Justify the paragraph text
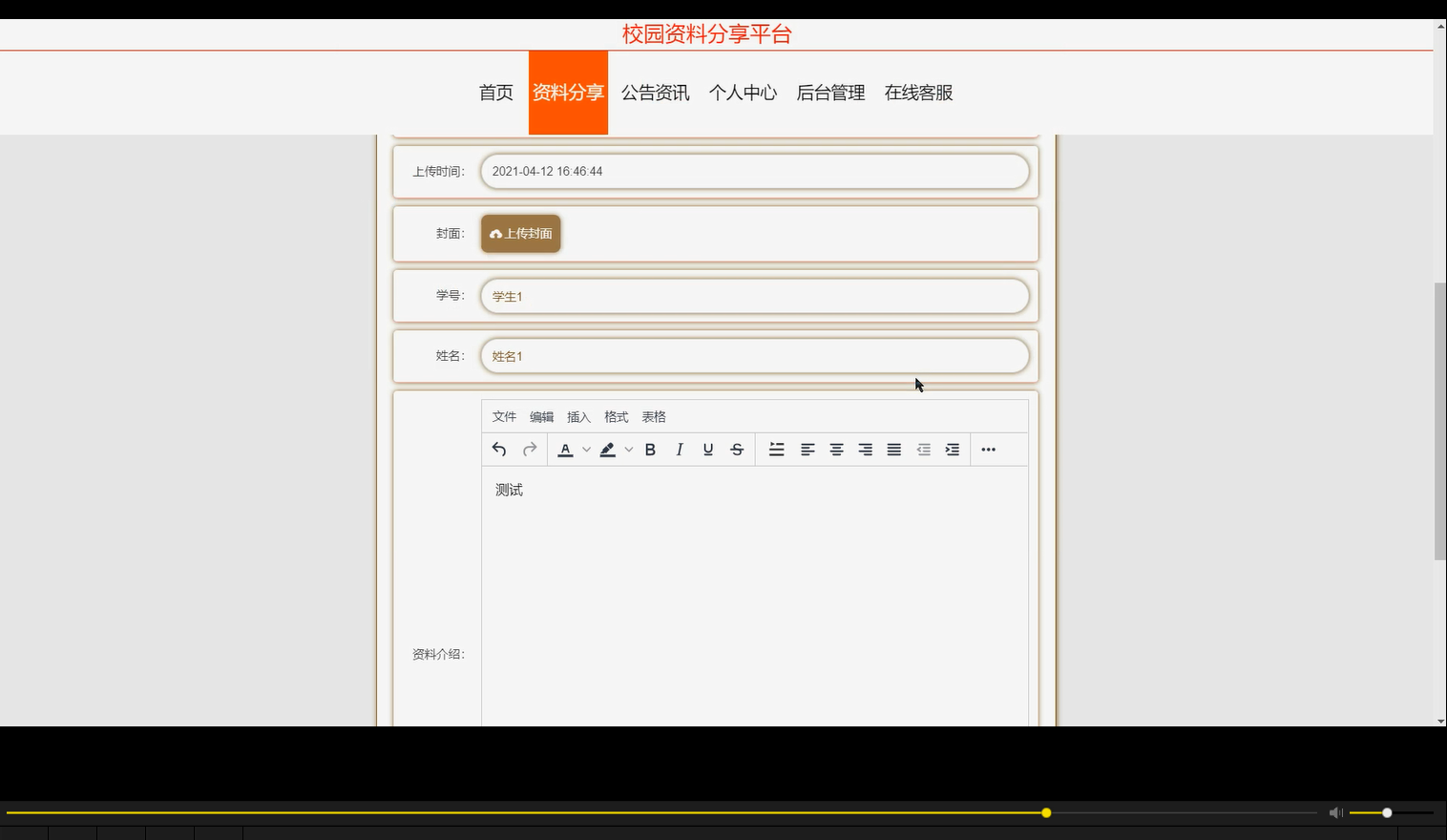 coord(893,449)
